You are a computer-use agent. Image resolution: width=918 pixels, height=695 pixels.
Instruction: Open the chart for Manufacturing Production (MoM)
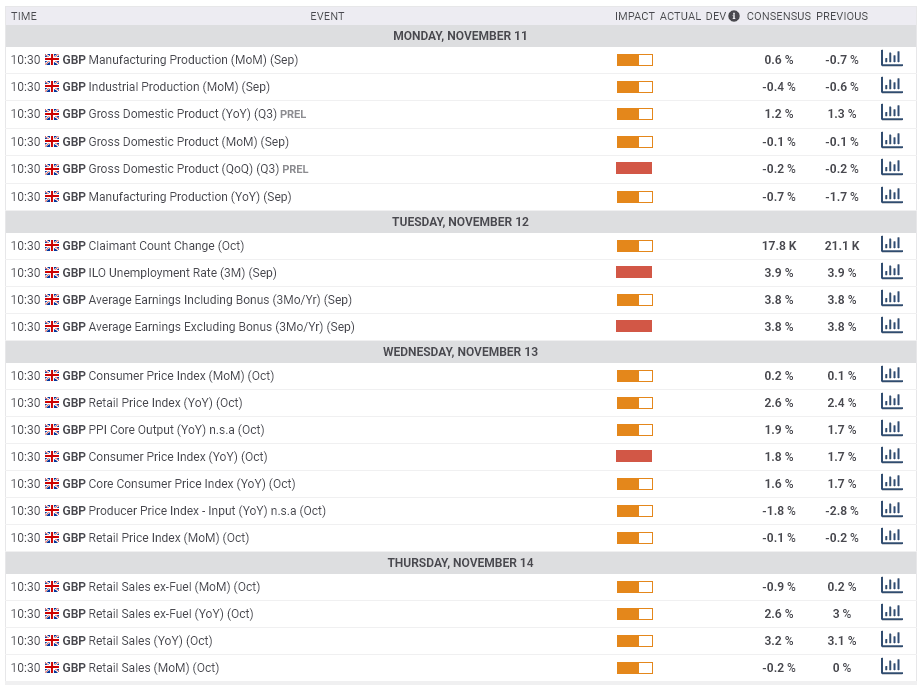coord(891,58)
